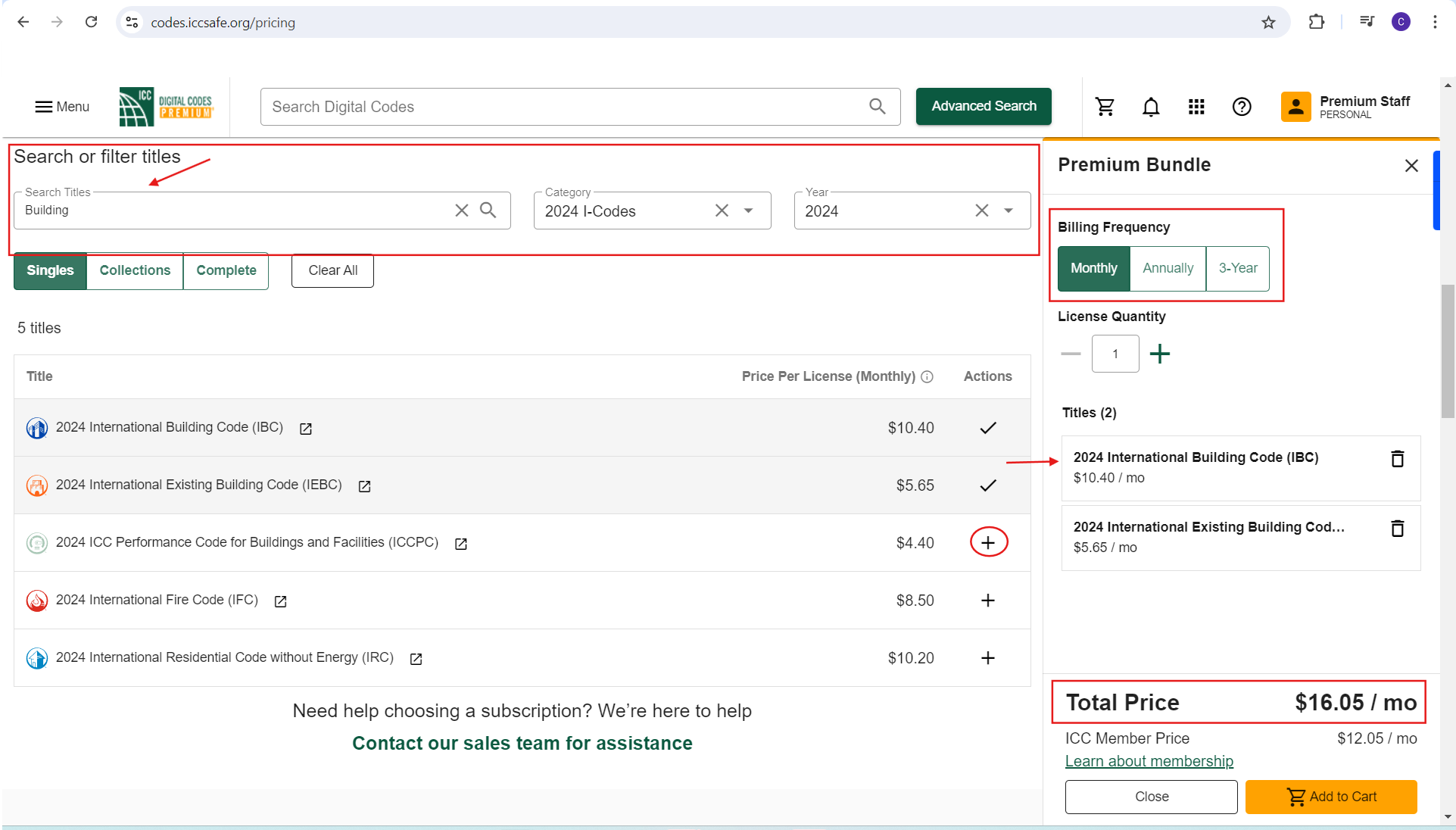Open IRC title in new window

[416, 659]
